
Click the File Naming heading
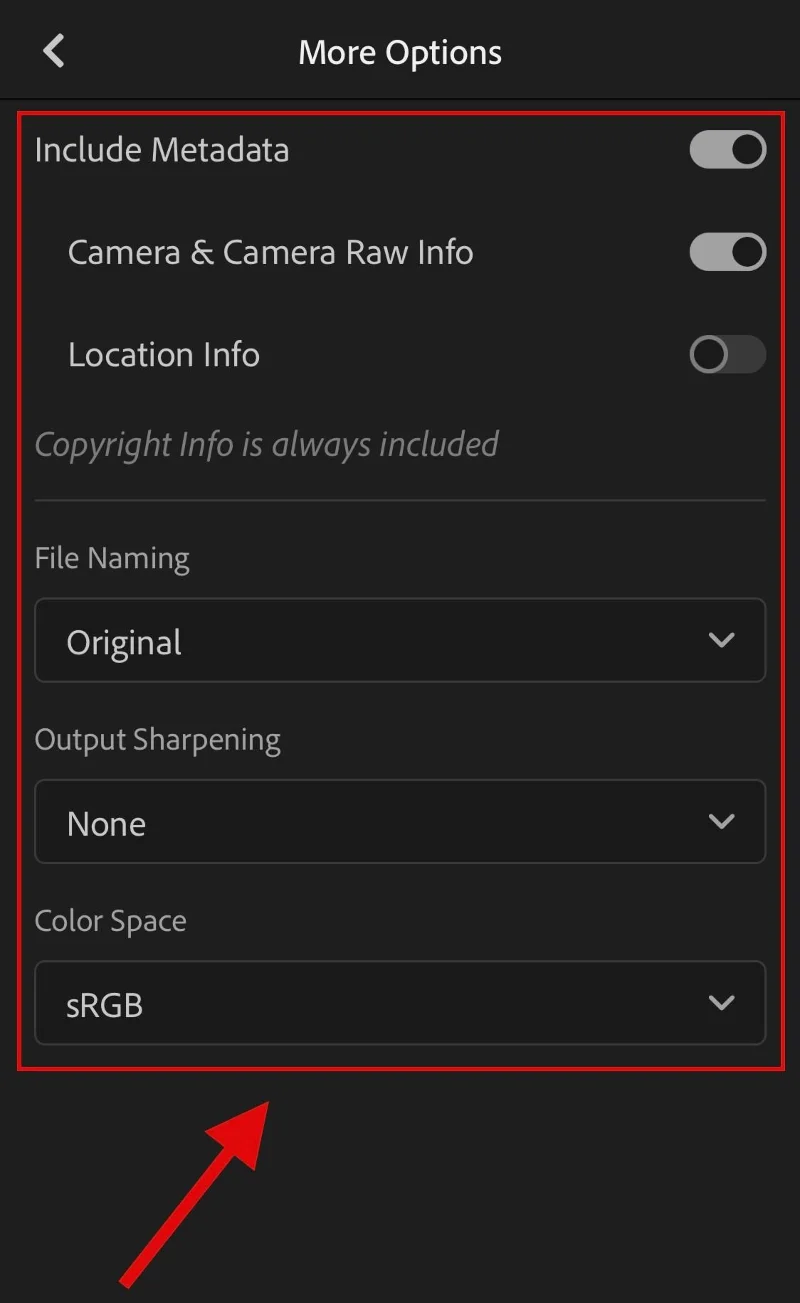(112, 558)
